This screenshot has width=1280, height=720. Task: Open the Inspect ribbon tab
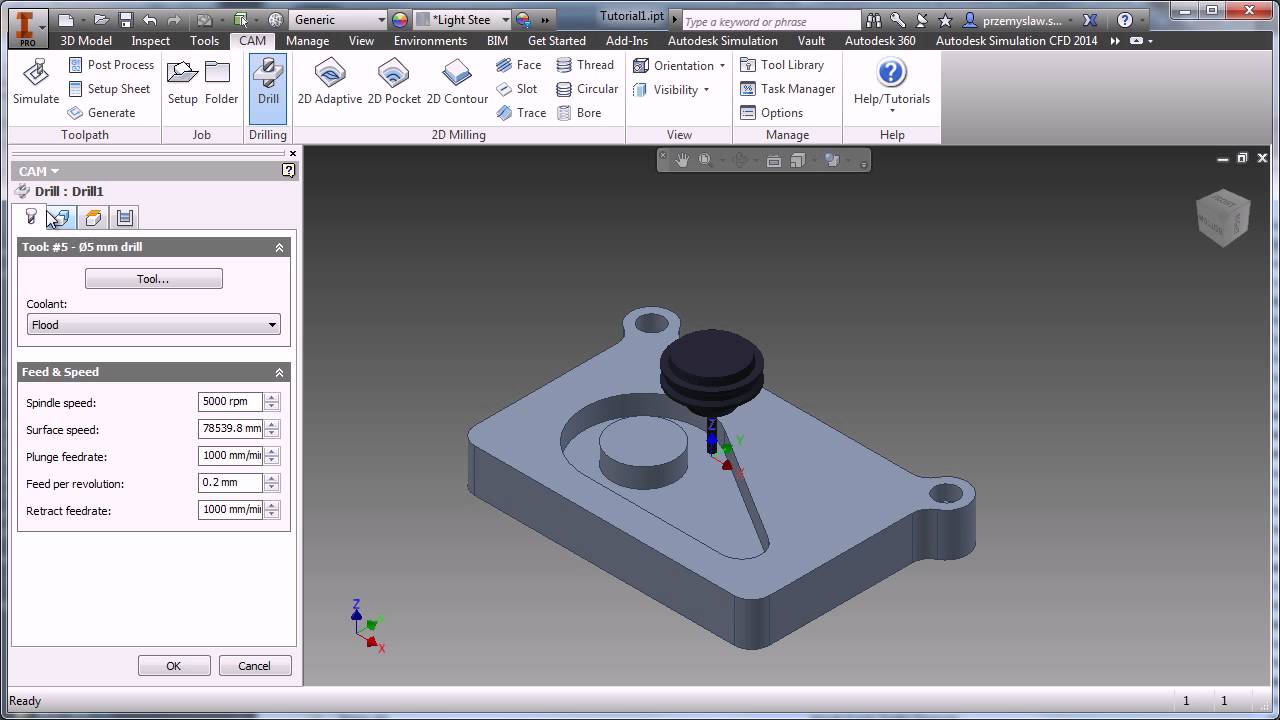coord(150,40)
